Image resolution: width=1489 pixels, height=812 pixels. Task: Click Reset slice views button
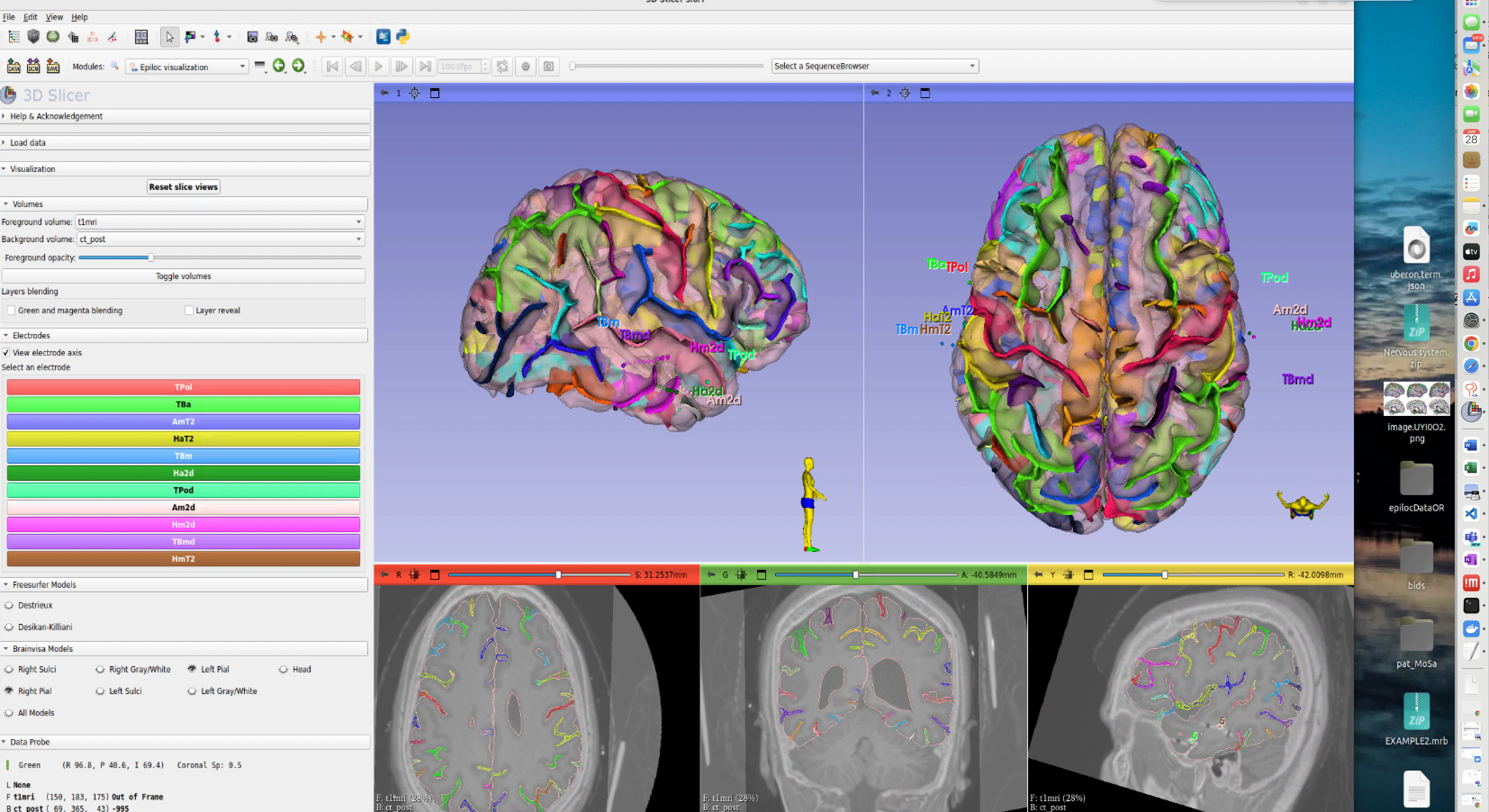183,187
